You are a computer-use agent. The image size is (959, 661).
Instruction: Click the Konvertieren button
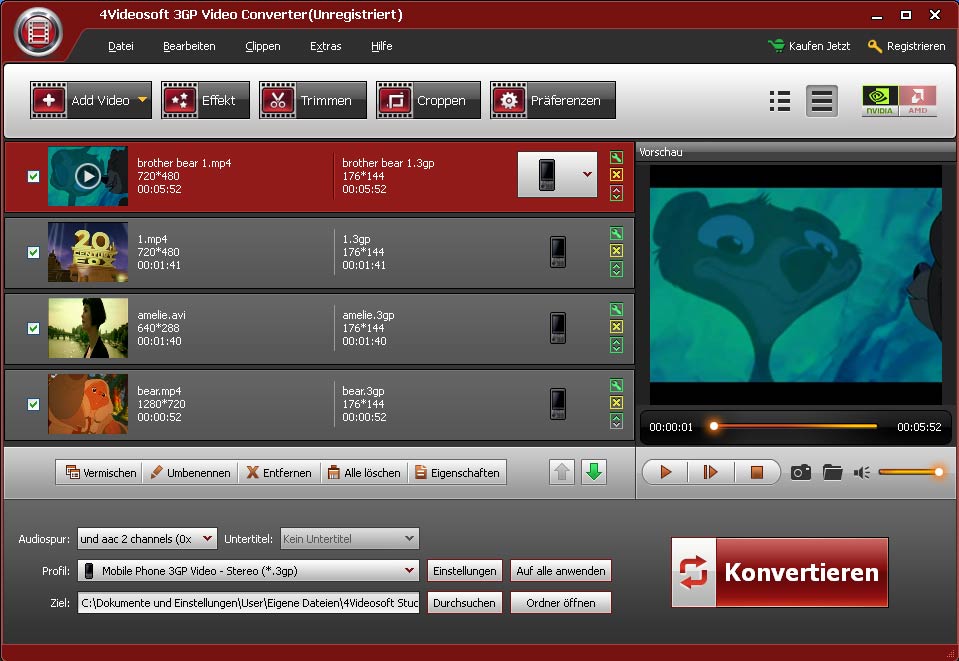[779, 572]
